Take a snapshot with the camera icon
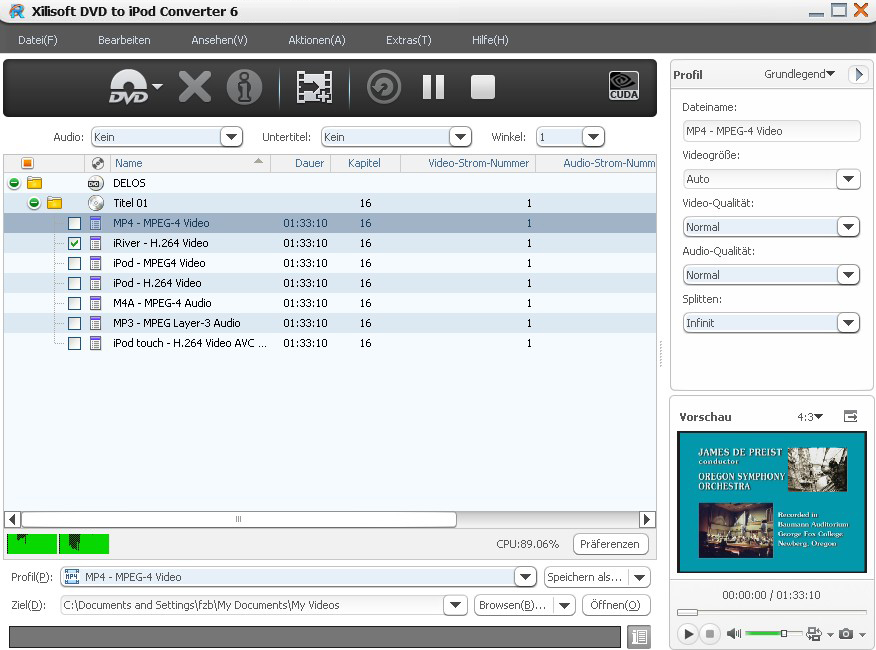Viewport: 876px width, 650px height. tap(846, 634)
